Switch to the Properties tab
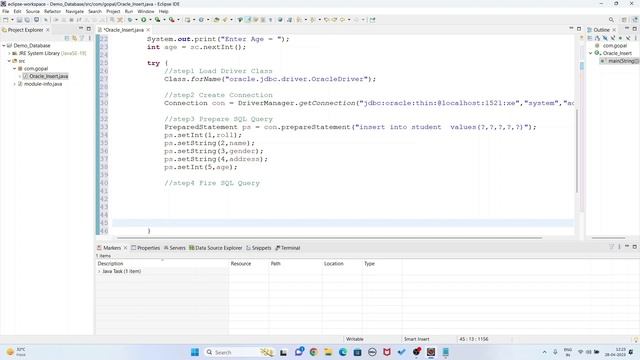The width and height of the screenshot is (640, 360). (145, 248)
